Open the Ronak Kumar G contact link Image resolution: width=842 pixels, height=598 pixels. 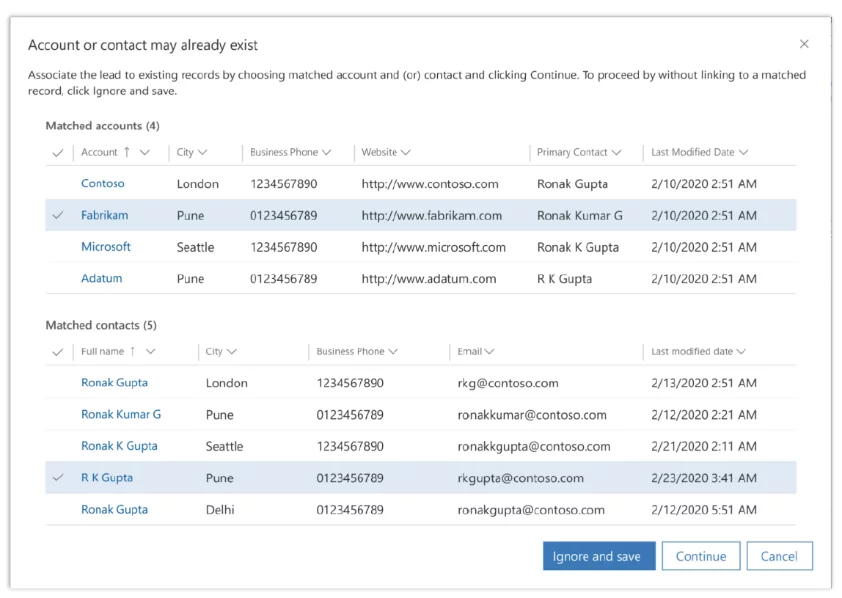click(121, 414)
